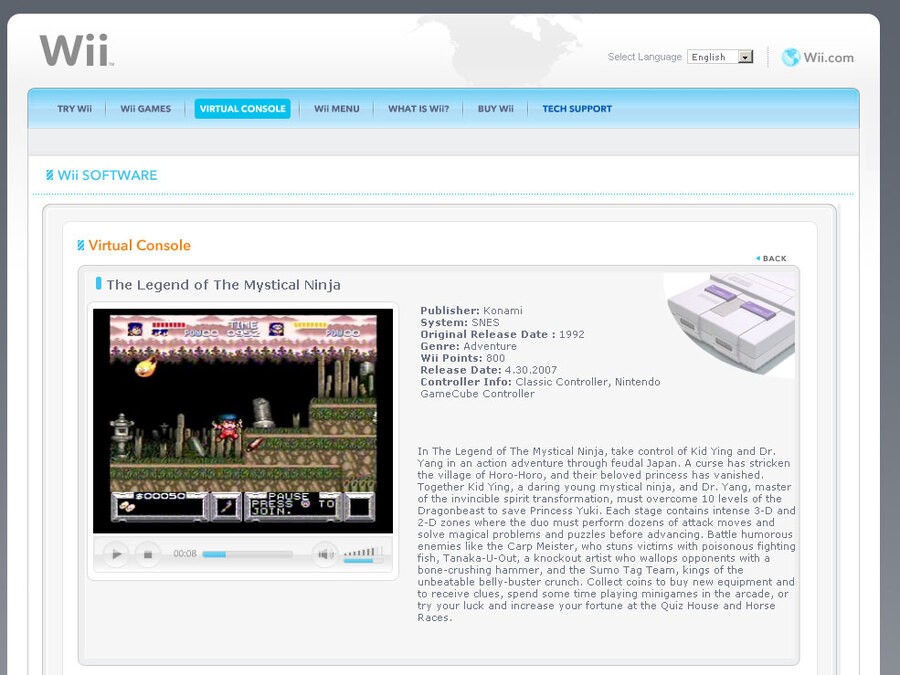Click the BACK link
The image size is (900, 675).
coord(771,258)
